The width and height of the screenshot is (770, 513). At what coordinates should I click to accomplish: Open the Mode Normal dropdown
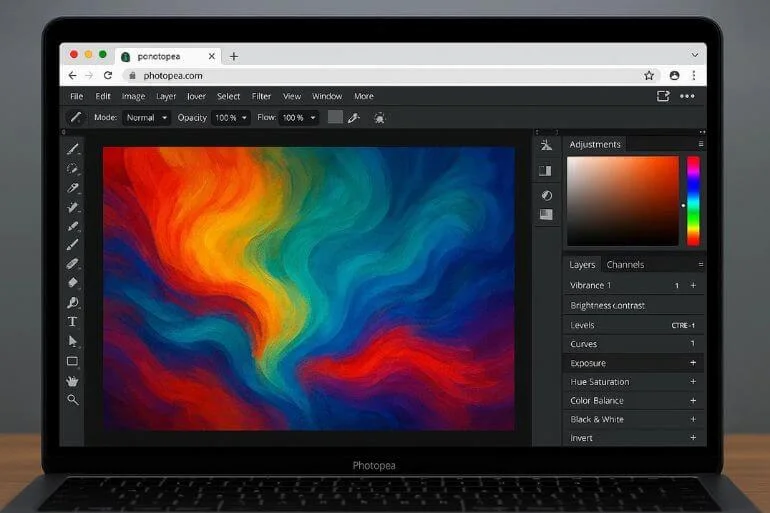pyautogui.click(x=146, y=118)
